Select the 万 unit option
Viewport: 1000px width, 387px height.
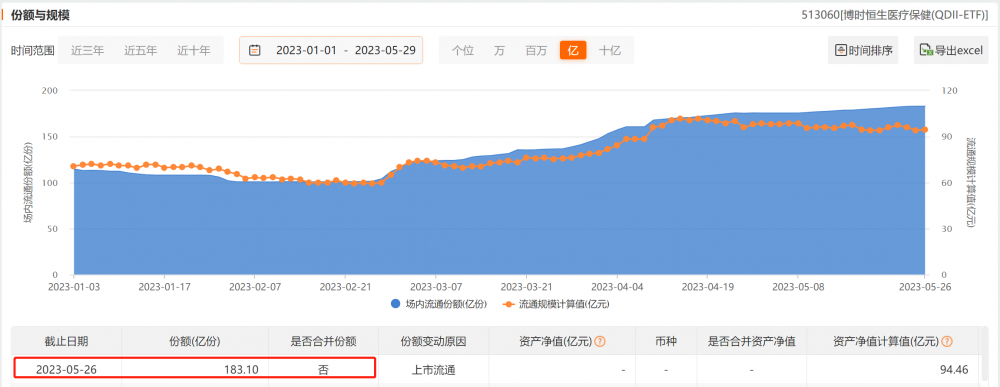click(x=499, y=50)
